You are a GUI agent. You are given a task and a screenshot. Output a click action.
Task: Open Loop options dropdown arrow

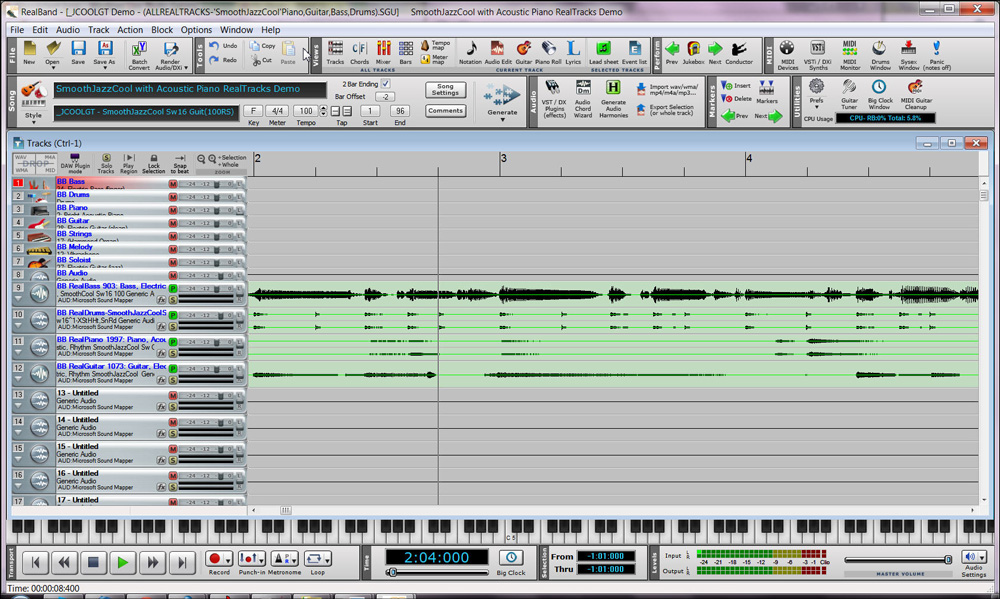(327, 561)
